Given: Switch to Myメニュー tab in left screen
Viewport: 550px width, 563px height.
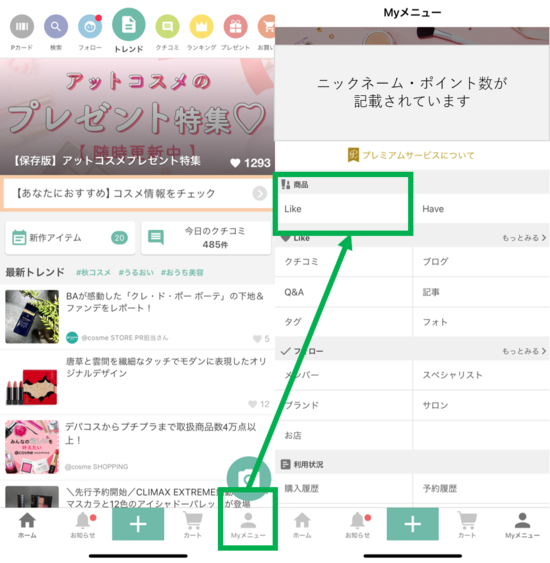Looking at the screenshot, I should (x=248, y=525).
